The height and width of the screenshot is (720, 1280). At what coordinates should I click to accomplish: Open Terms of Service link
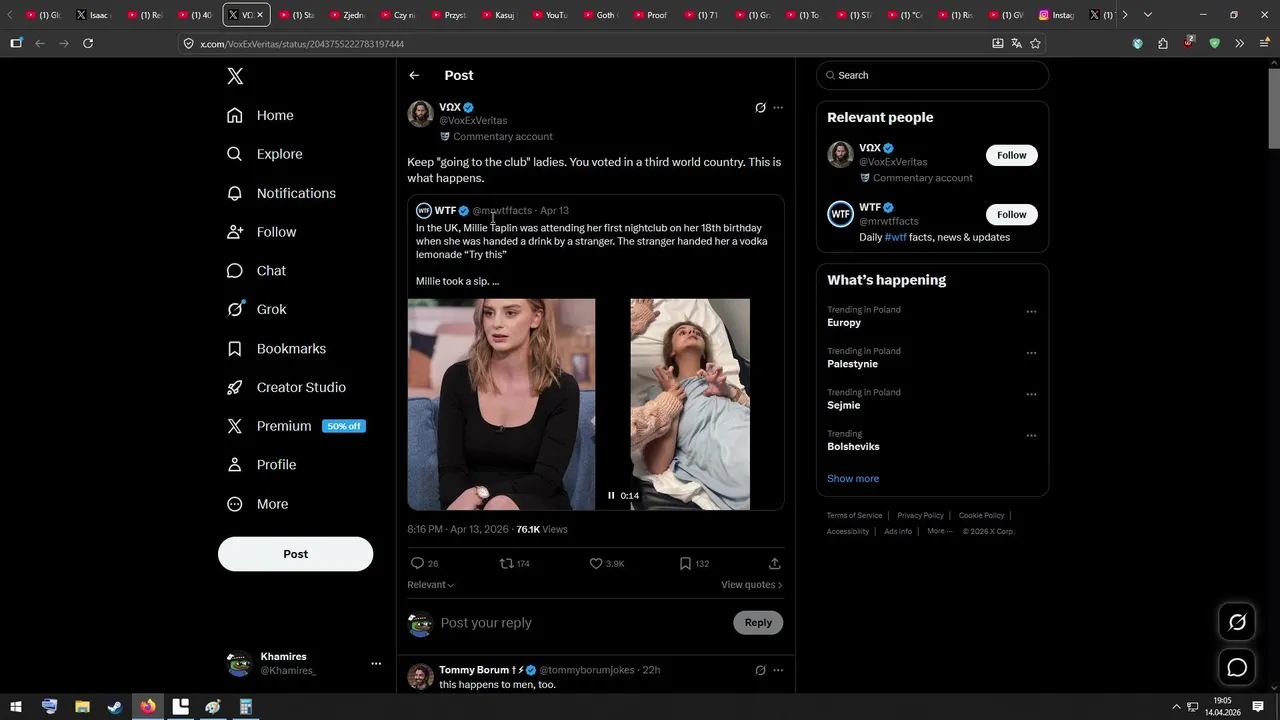point(854,515)
